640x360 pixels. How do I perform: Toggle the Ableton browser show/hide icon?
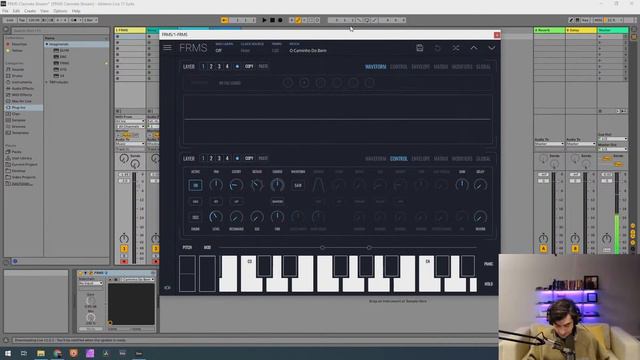6,30
